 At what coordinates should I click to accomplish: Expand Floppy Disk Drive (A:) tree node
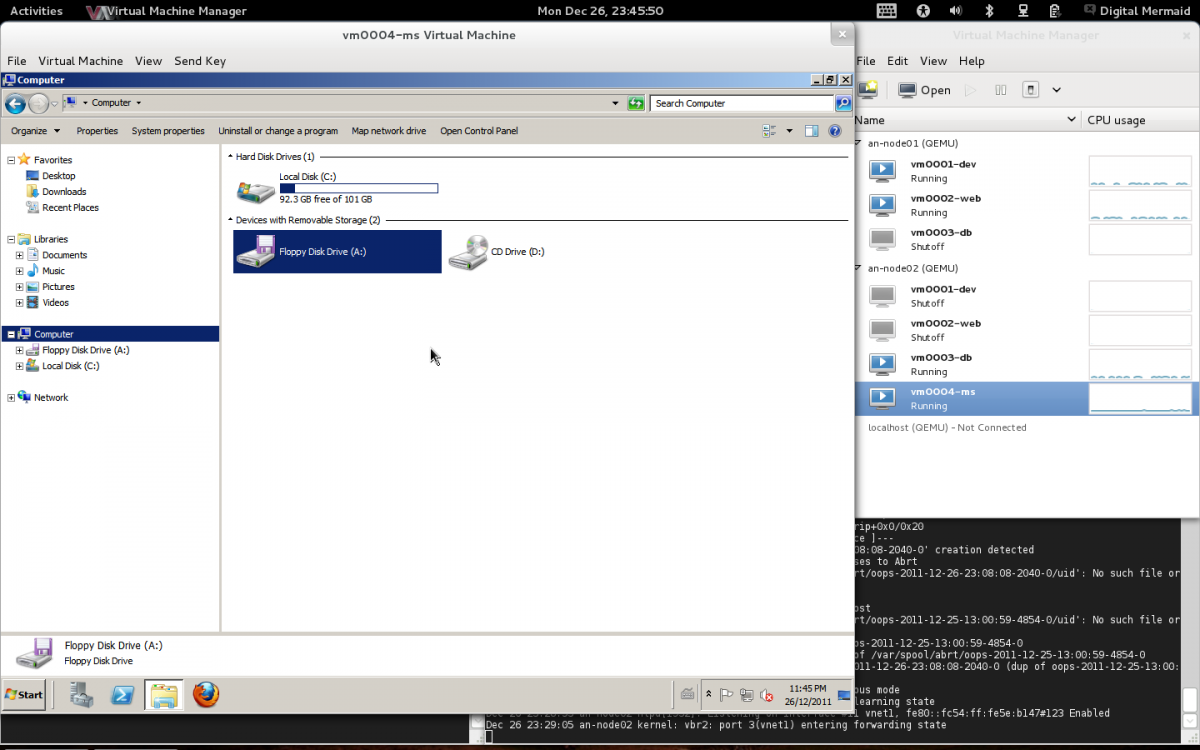click(19, 351)
